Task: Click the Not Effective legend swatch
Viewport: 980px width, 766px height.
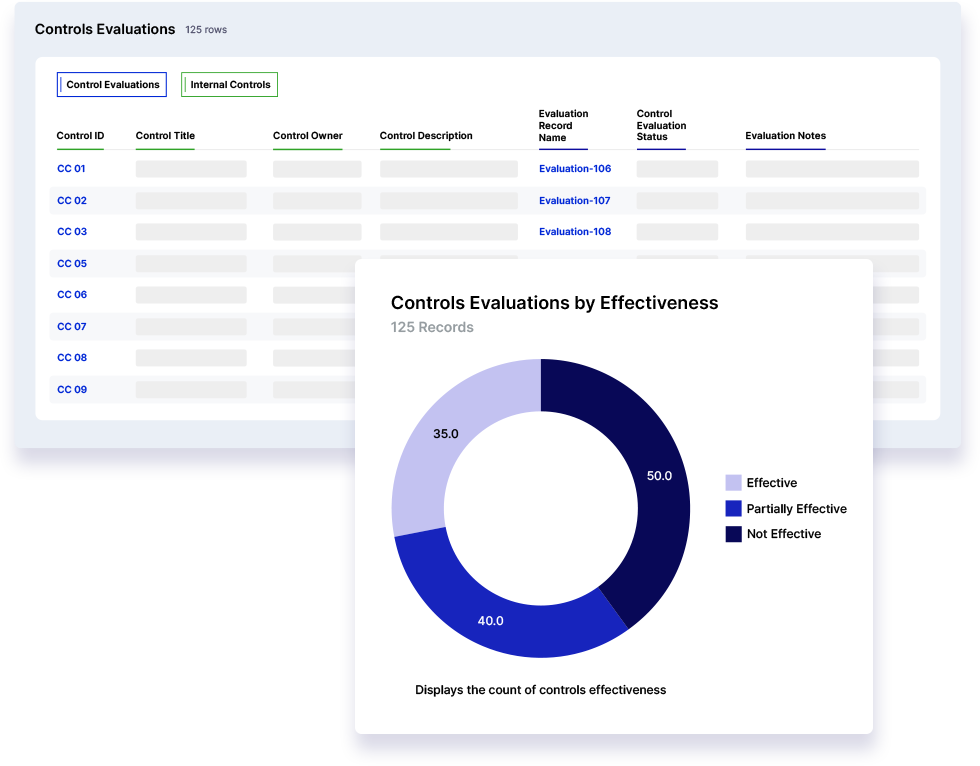Action: point(733,534)
